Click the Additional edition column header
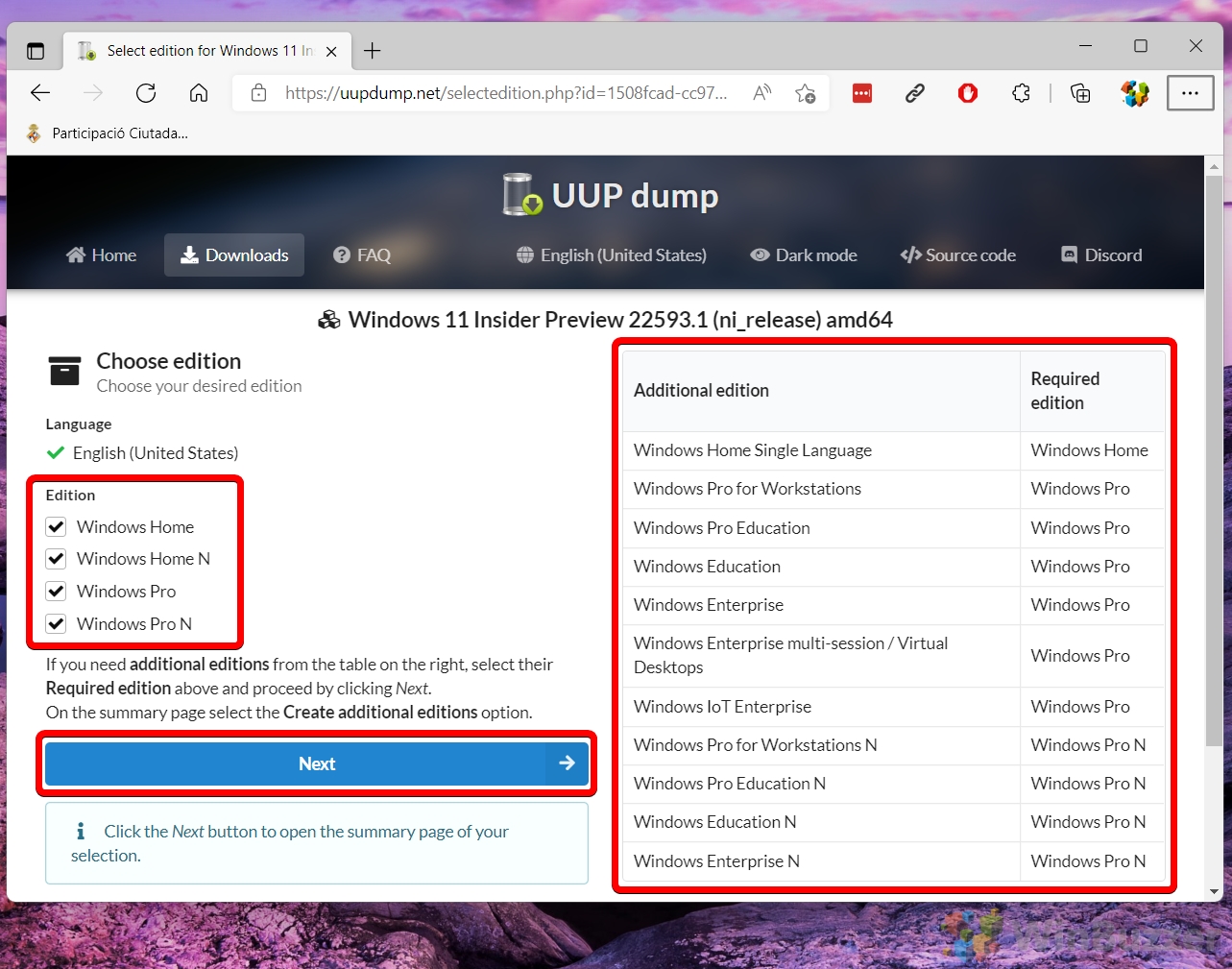1232x969 pixels. tap(821, 391)
